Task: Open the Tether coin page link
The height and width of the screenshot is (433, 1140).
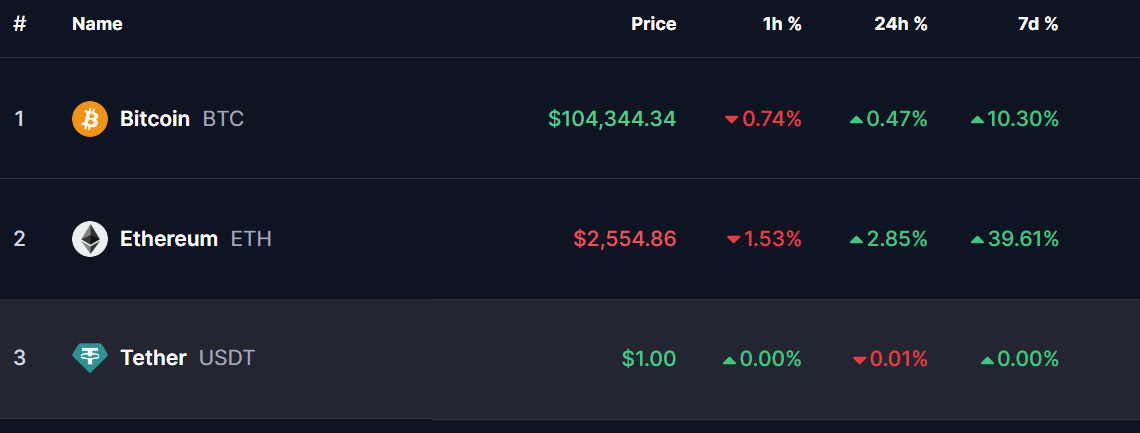Action: (x=153, y=358)
